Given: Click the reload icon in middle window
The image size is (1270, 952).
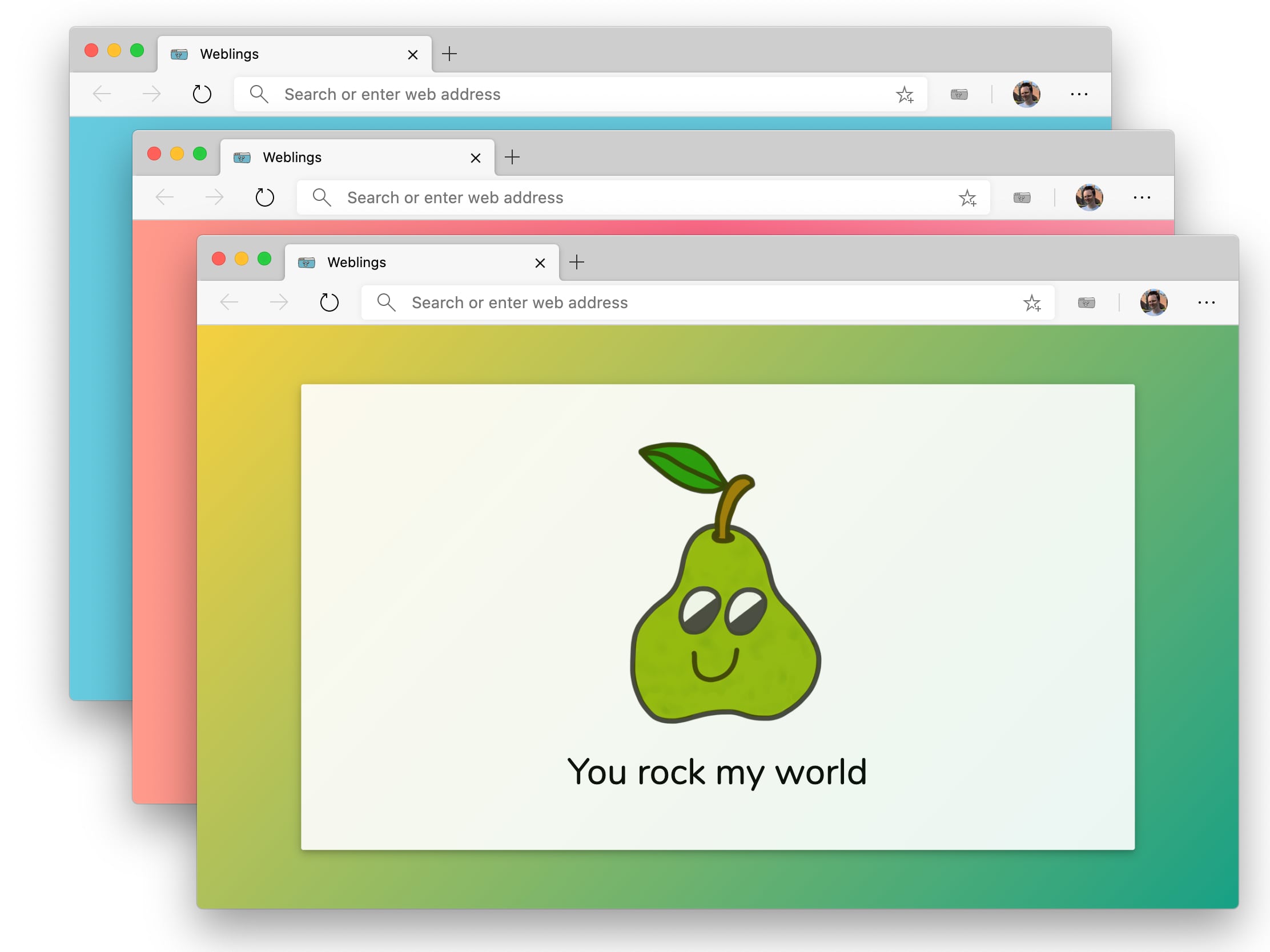Looking at the screenshot, I should click(x=266, y=197).
